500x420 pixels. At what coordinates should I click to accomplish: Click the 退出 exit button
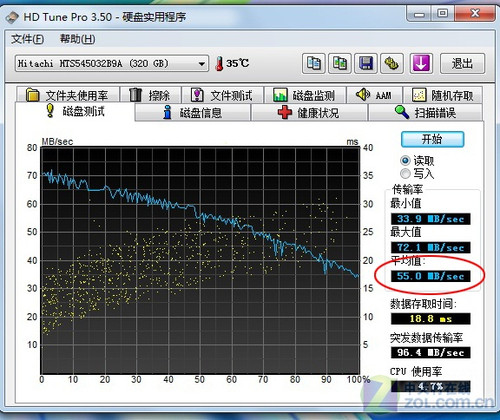462,63
